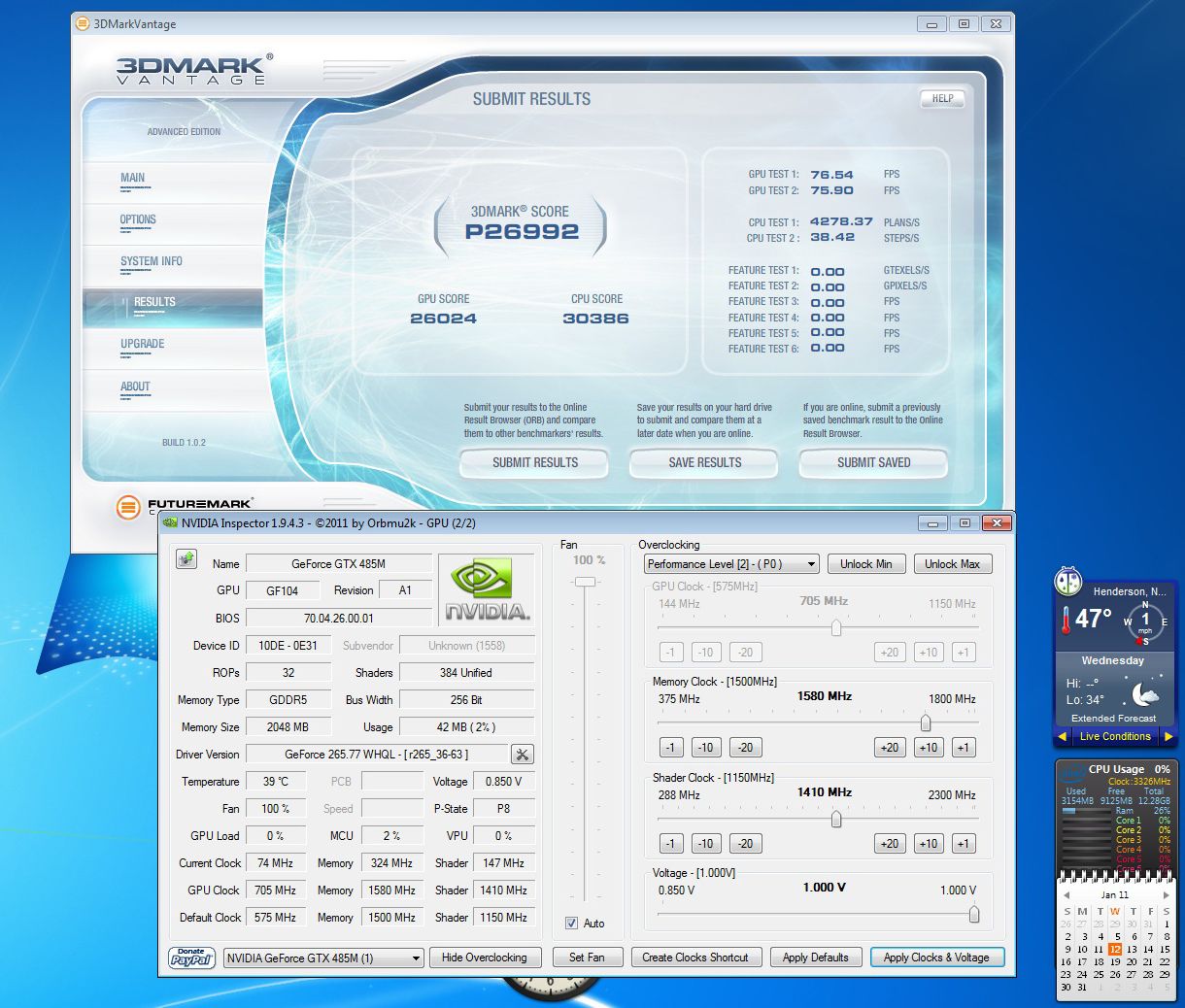Screen dimensions: 1185x1008
Task: Click the SUBMIT RESULTS button
Action: [x=534, y=463]
